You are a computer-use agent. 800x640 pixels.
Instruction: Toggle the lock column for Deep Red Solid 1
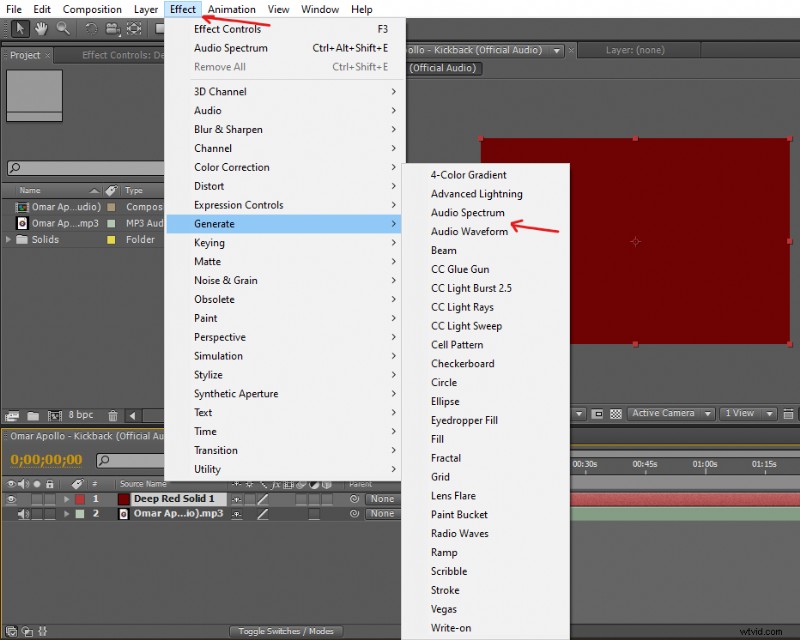[49, 499]
